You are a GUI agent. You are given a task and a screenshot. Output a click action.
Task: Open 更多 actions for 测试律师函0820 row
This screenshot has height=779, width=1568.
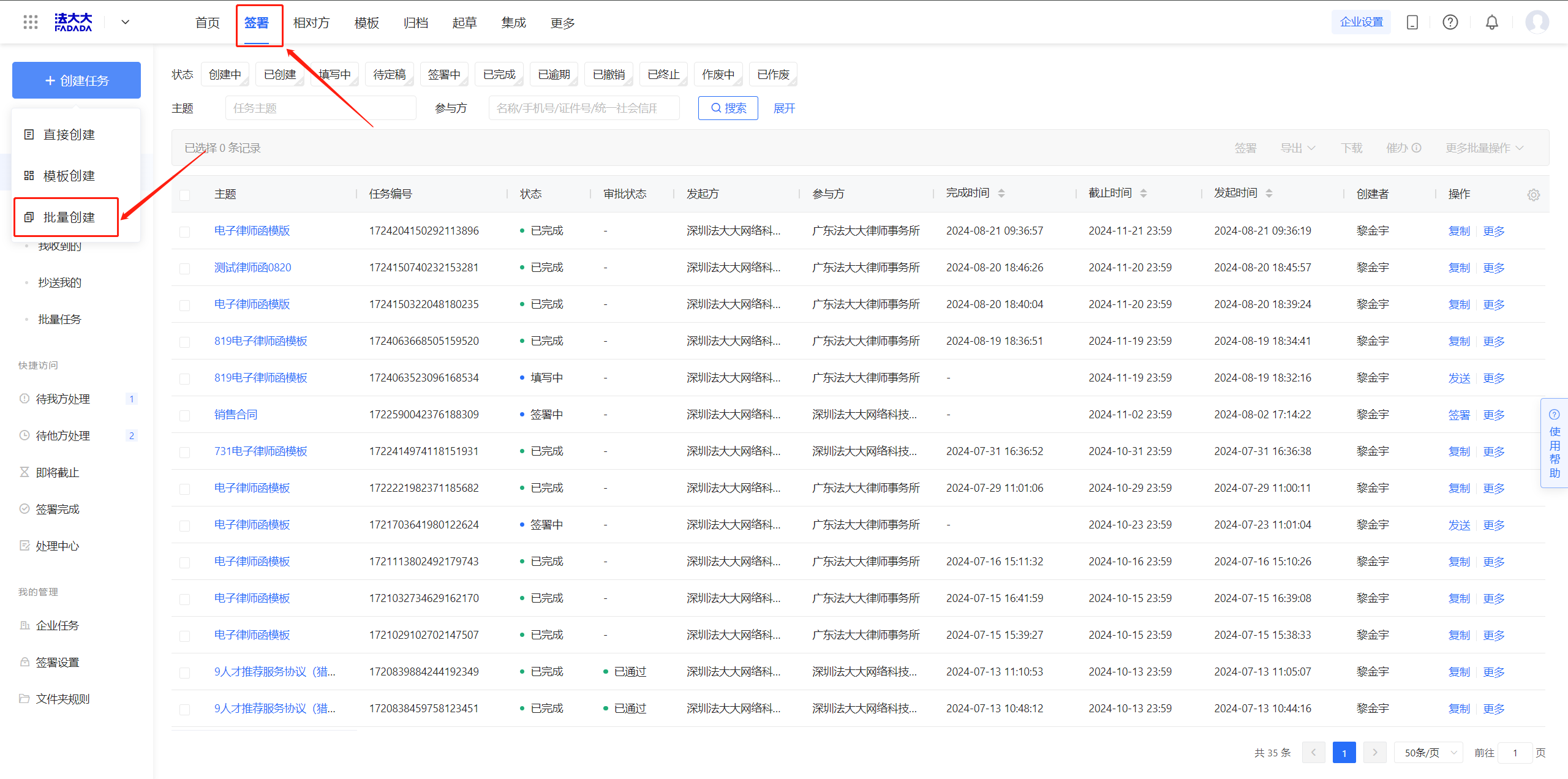tap(1494, 268)
